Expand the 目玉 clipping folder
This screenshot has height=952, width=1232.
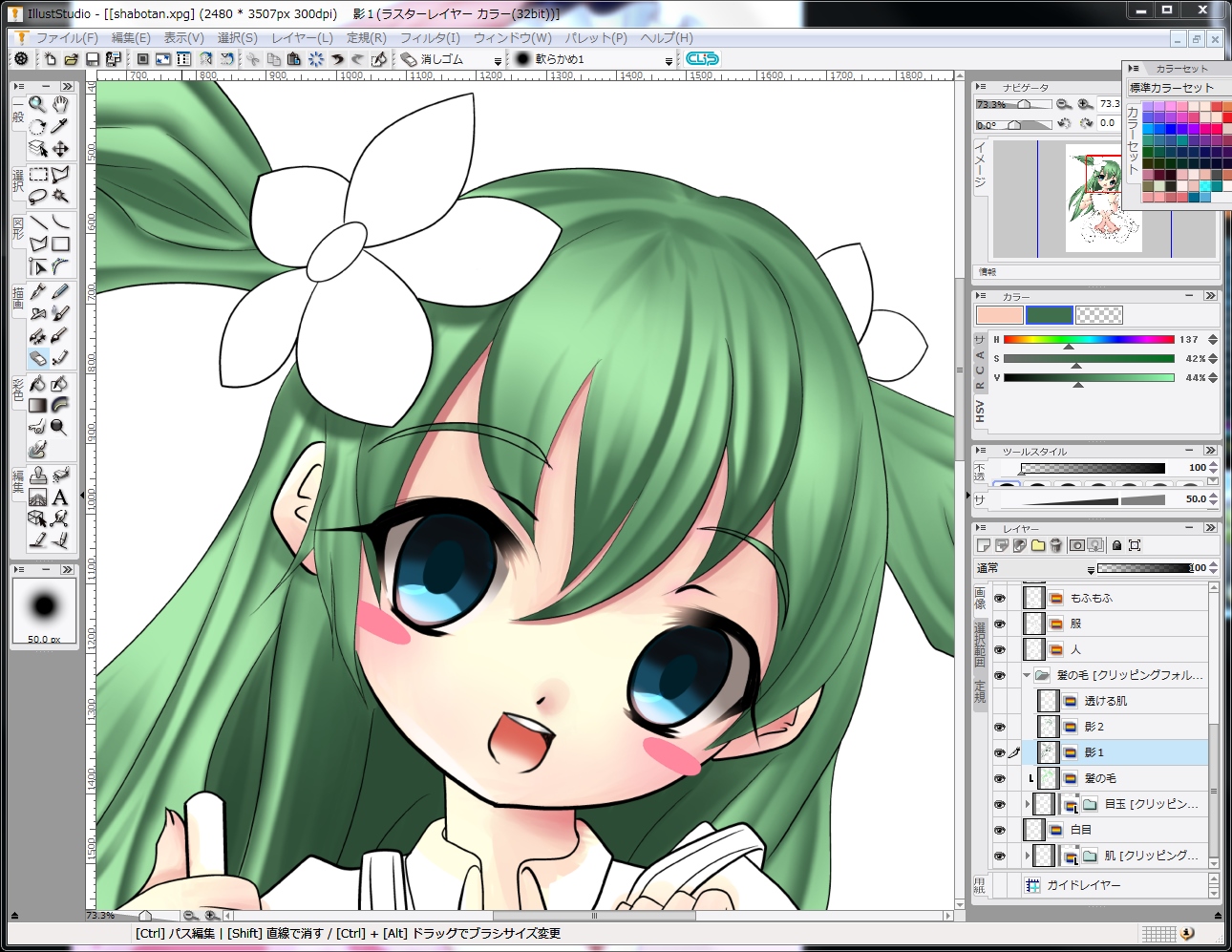point(1028,804)
